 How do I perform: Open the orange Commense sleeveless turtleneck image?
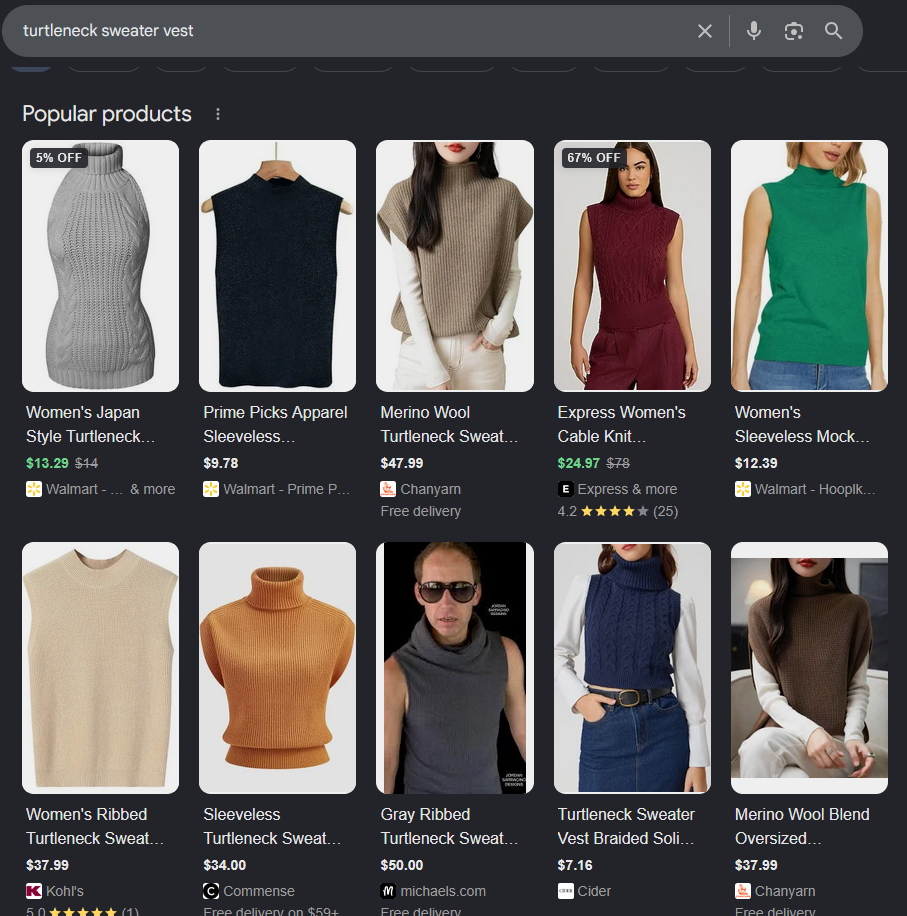point(277,668)
